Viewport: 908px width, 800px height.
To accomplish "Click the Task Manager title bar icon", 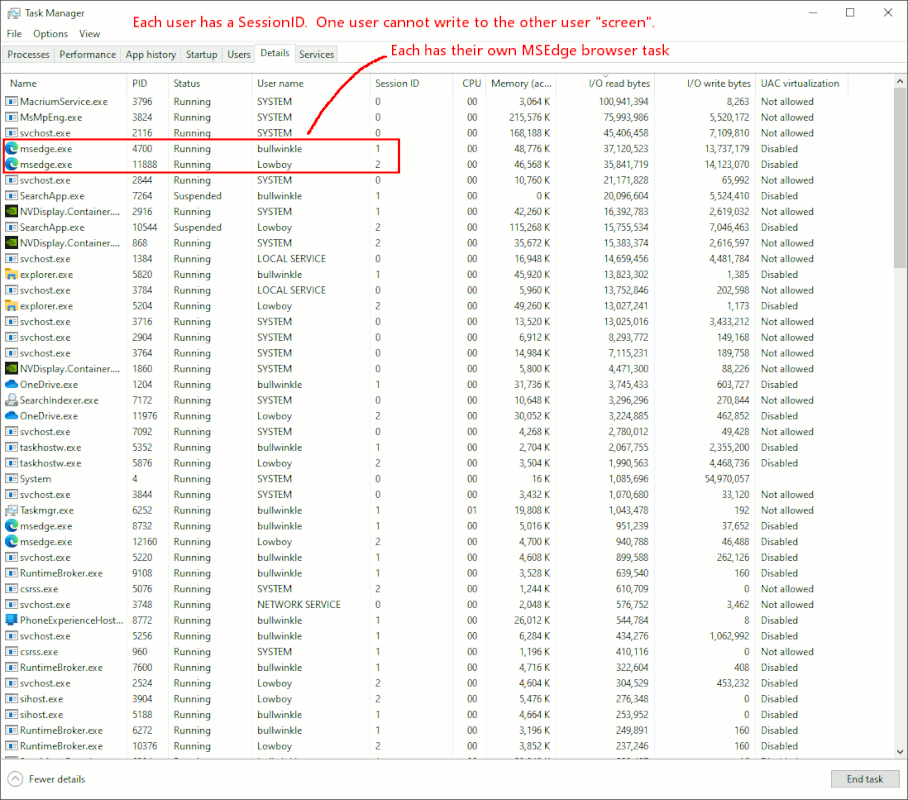I will click(13, 13).
